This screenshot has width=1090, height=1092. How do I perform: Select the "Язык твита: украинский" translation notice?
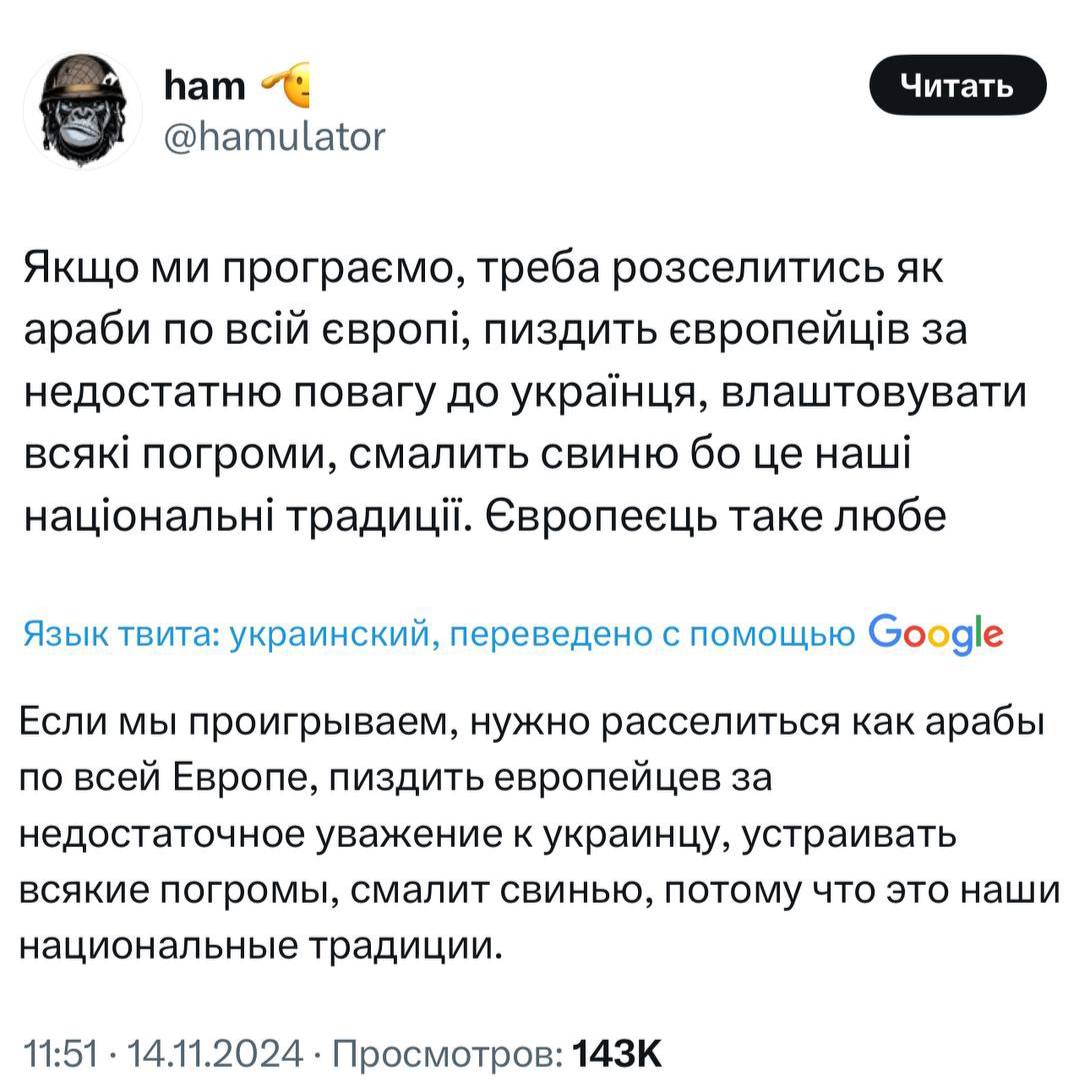pos(226,634)
